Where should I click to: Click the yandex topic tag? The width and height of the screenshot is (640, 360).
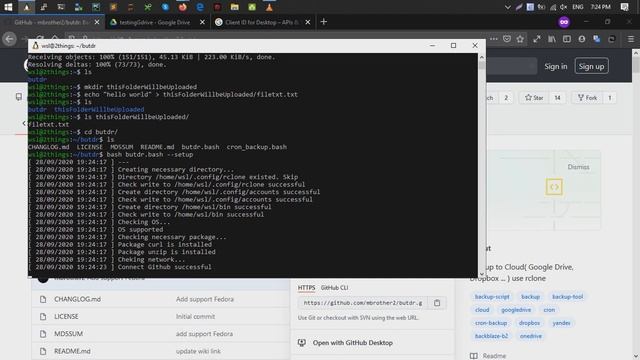(561, 323)
